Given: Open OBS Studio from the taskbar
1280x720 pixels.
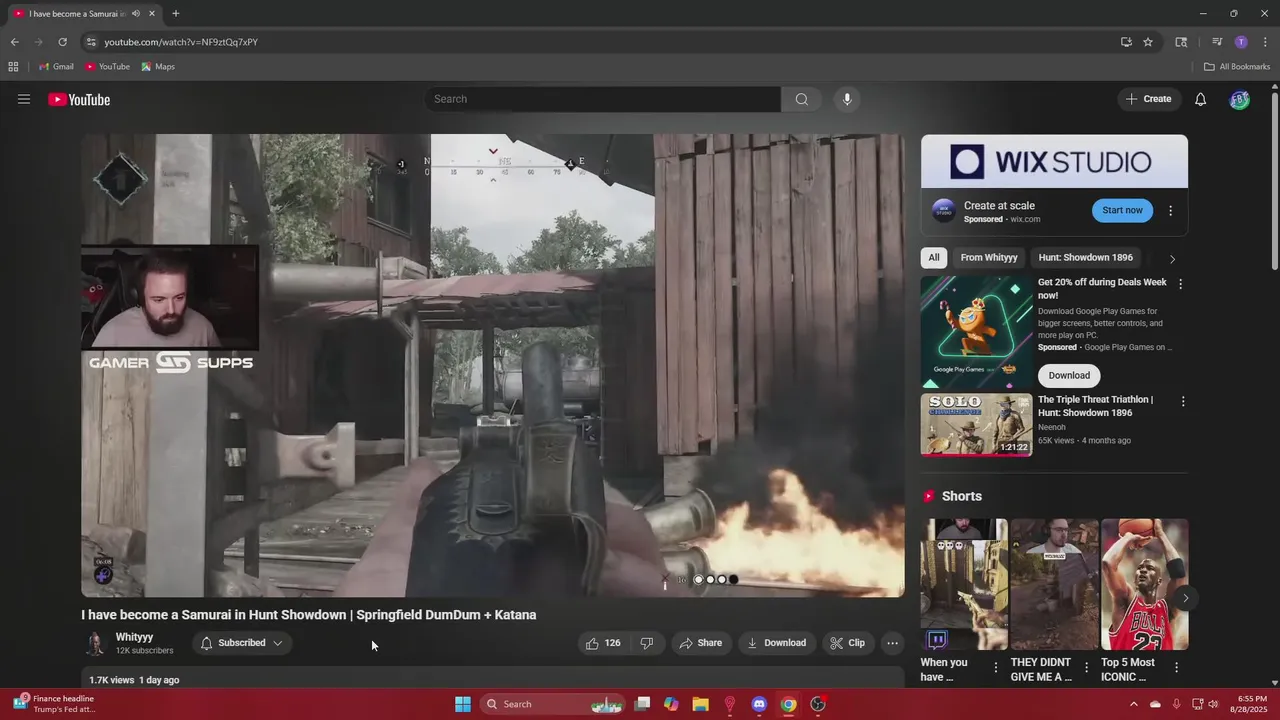Looking at the screenshot, I should [818, 704].
